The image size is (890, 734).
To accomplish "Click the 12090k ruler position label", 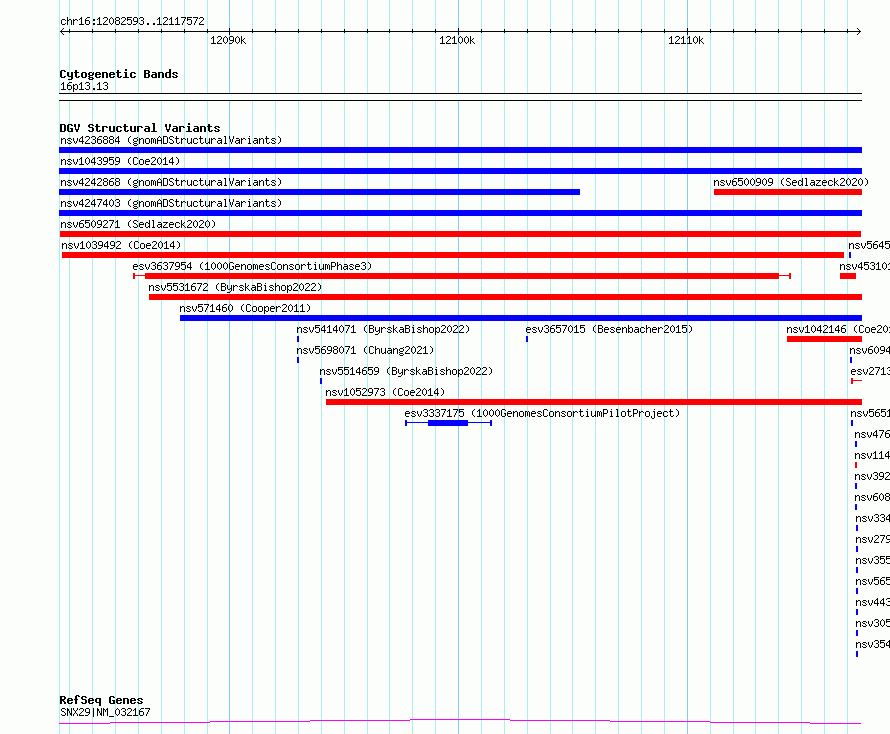I will (x=228, y=40).
